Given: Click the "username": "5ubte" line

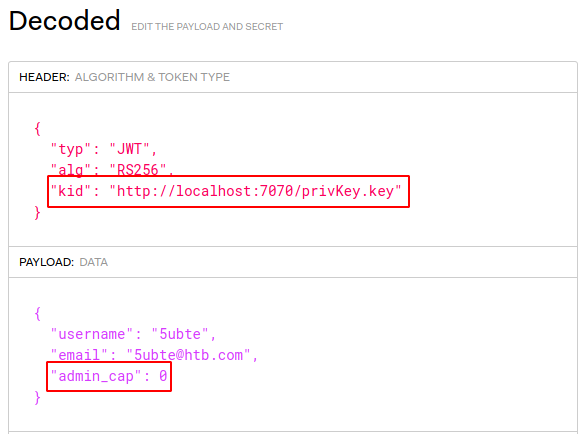Looking at the screenshot, I should tap(133, 334).
